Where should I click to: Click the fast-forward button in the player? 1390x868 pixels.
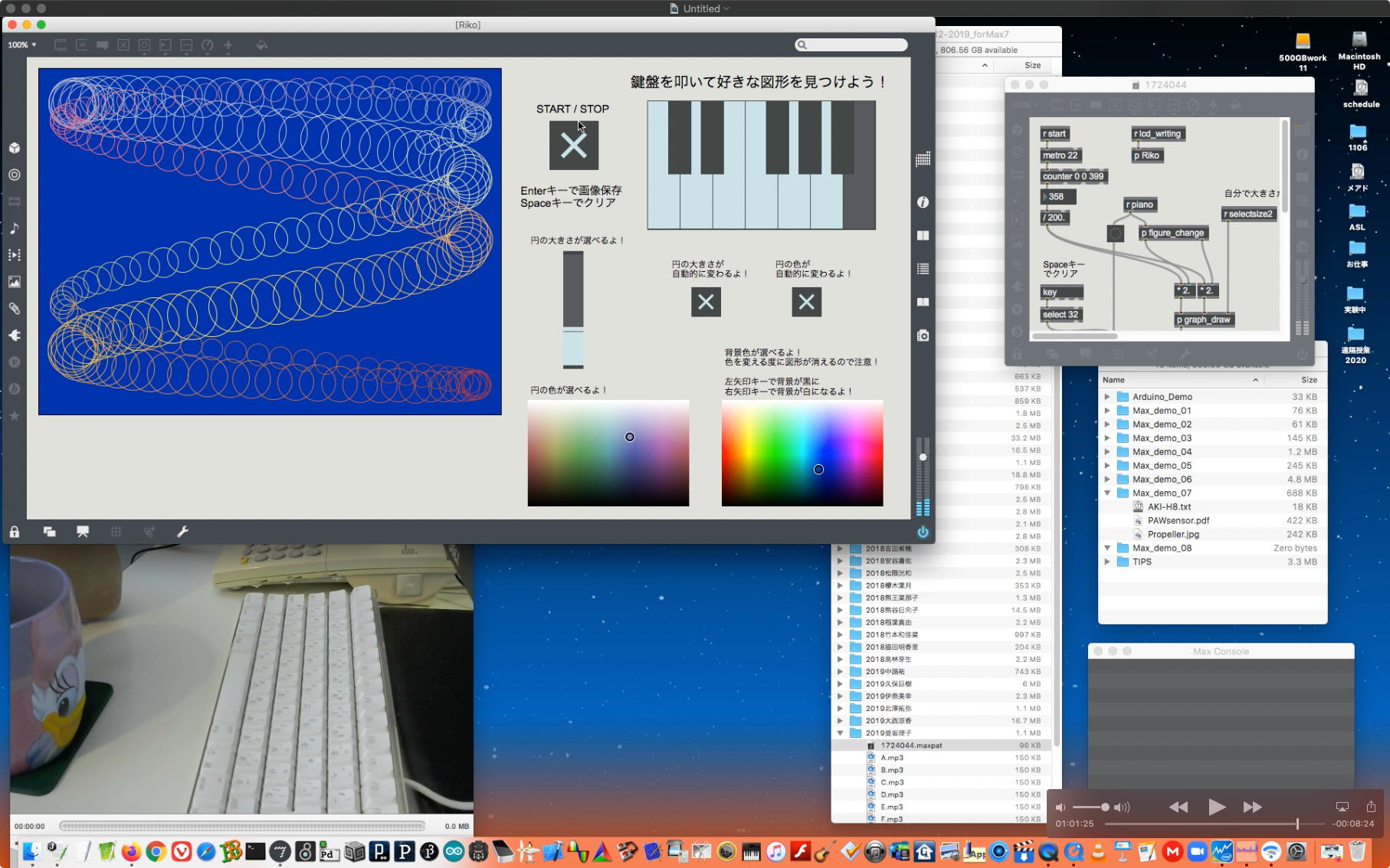click(x=1253, y=807)
